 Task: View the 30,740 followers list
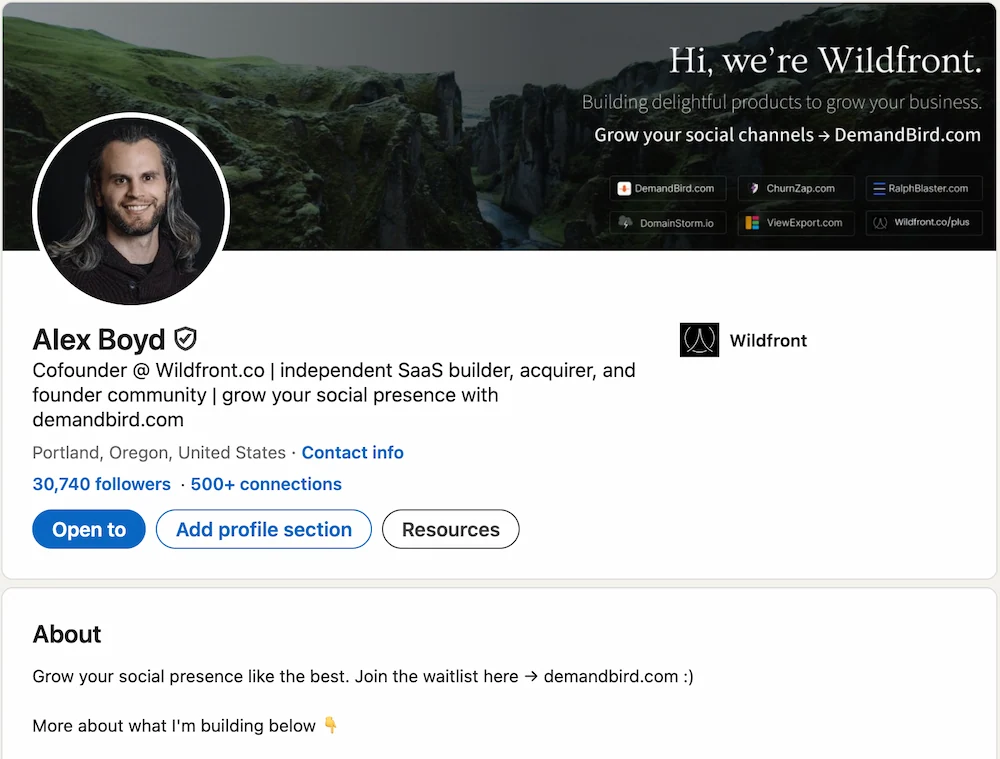(x=101, y=484)
